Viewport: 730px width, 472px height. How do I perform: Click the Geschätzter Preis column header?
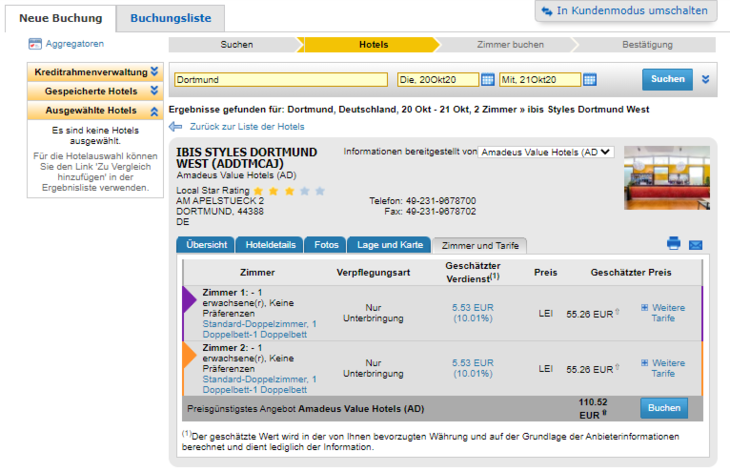click(631, 272)
